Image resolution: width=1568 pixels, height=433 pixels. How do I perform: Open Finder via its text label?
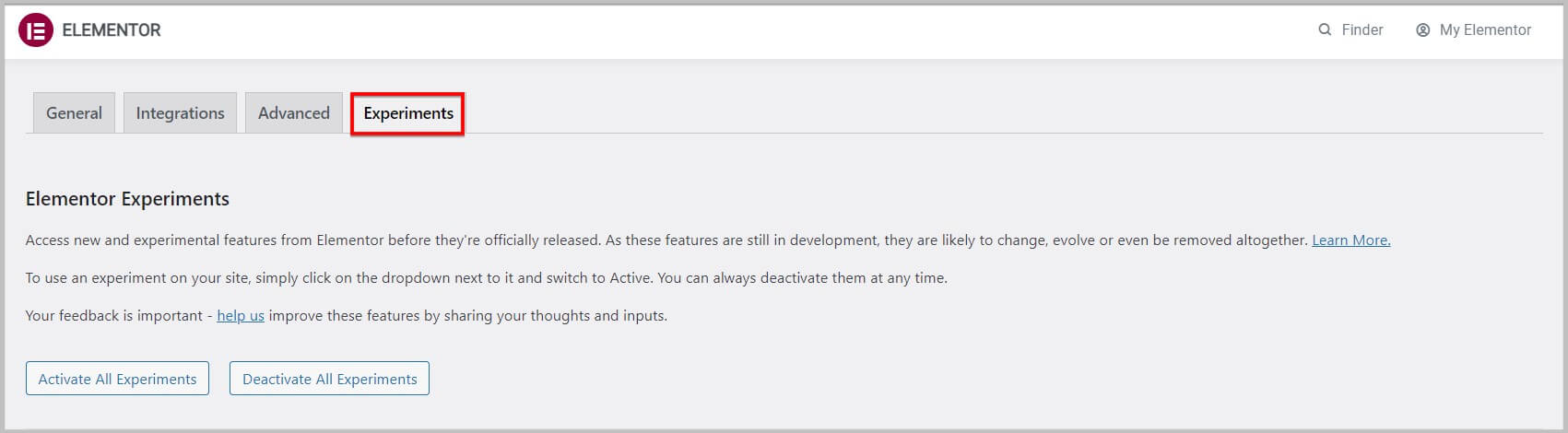1362,30
